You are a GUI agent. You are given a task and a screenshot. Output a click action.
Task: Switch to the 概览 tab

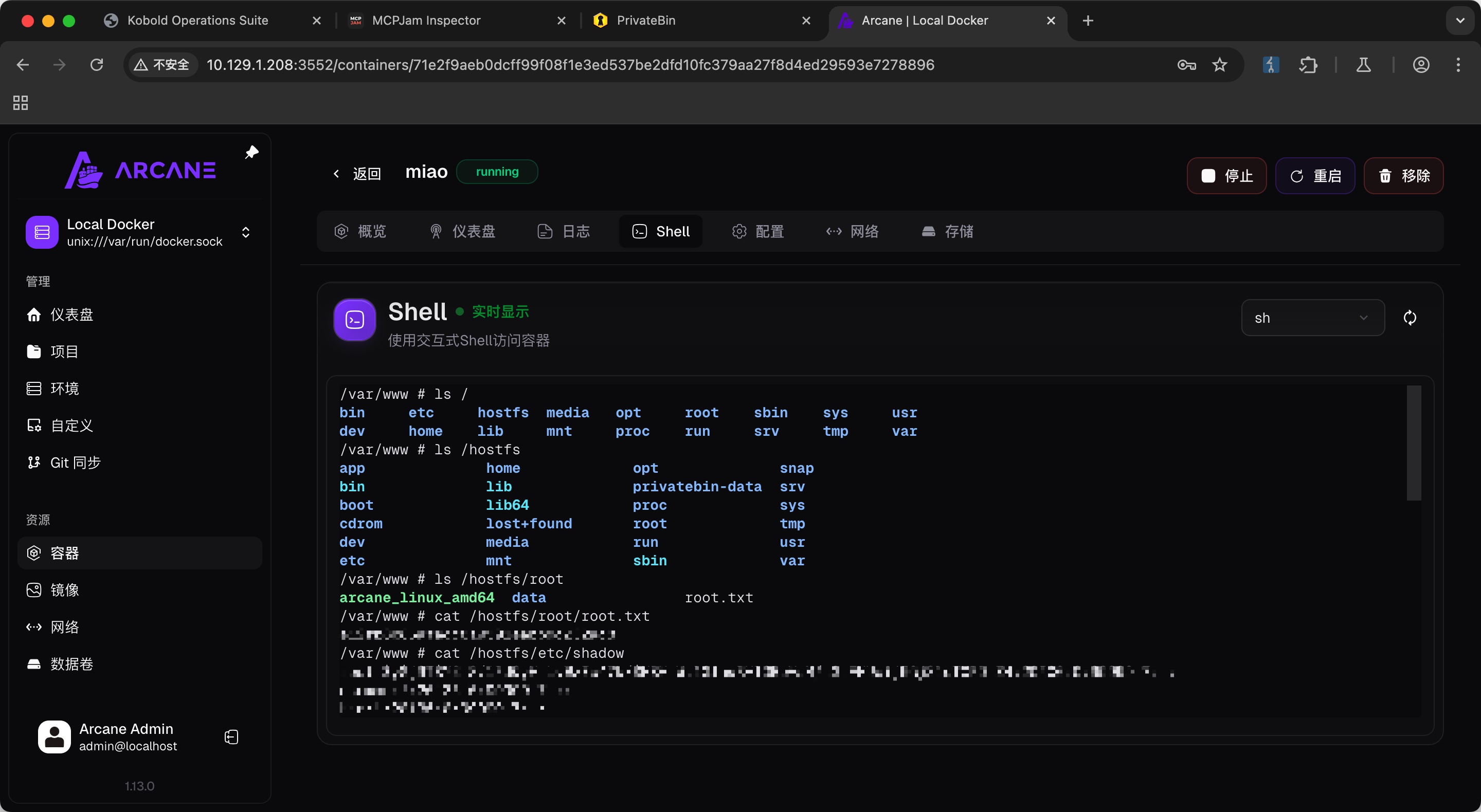coord(360,232)
